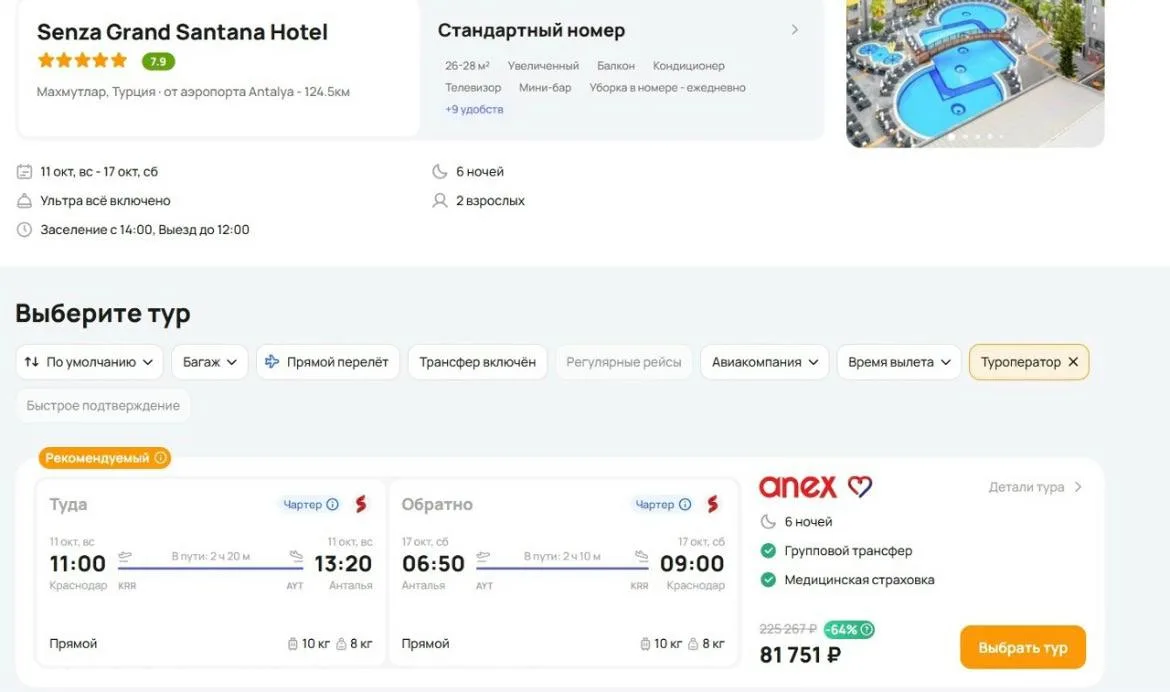This screenshot has height=692, width=1170.
Task: Click the -64% discount info badge
Action: coord(849,629)
